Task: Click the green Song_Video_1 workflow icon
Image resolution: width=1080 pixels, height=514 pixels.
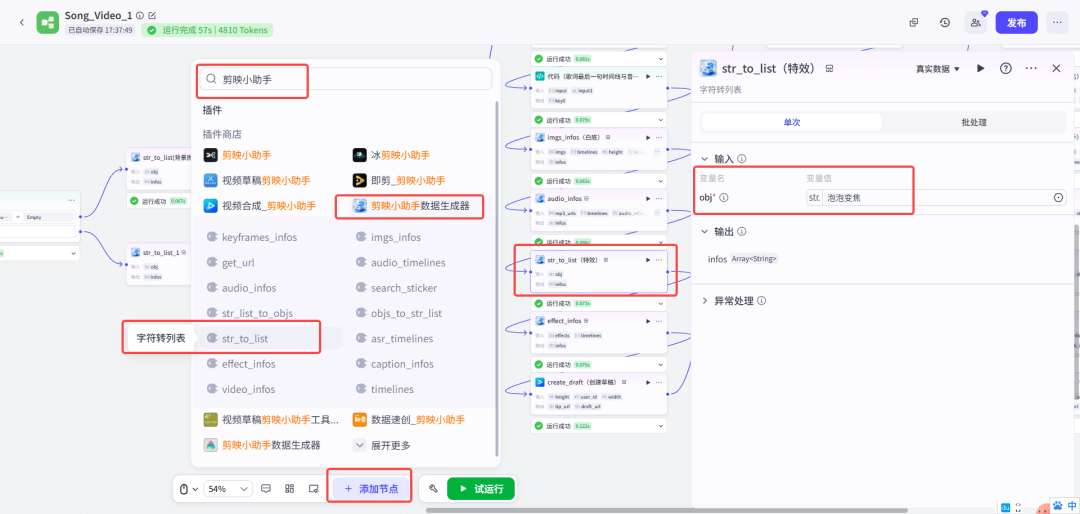Action: click(48, 22)
